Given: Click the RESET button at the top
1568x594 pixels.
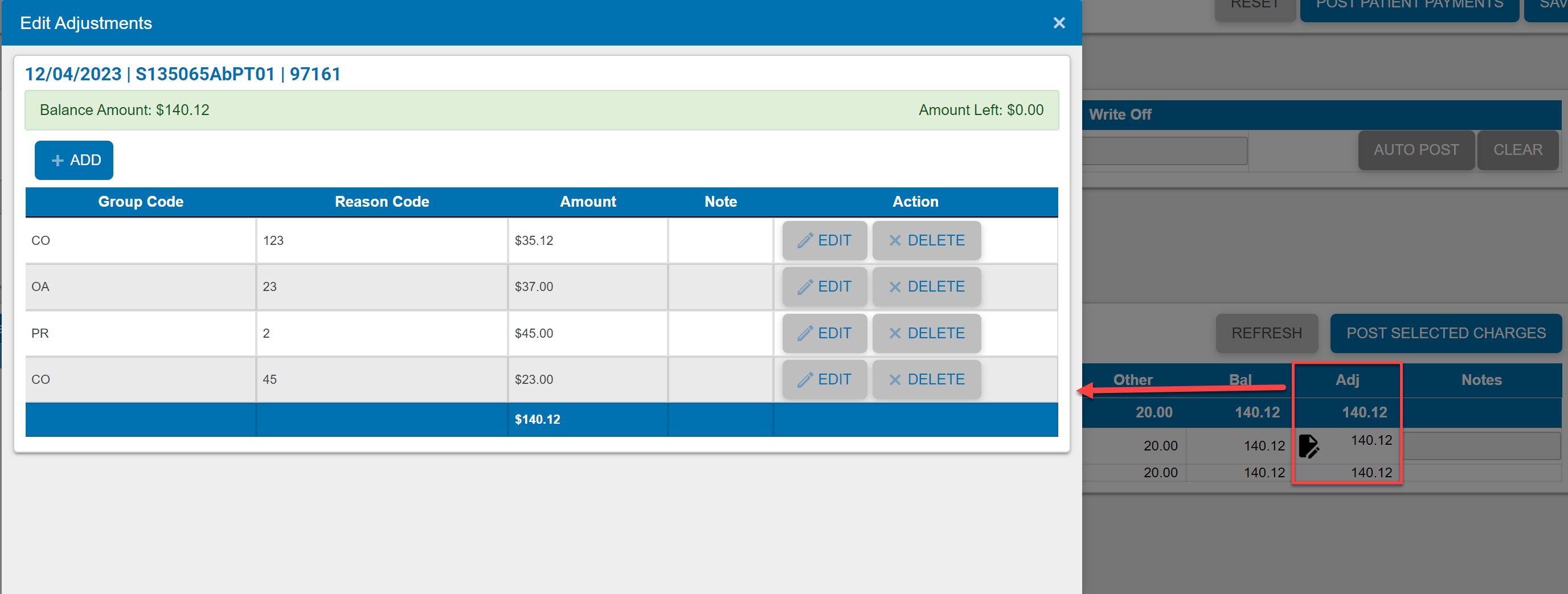Looking at the screenshot, I should [x=1255, y=5].
